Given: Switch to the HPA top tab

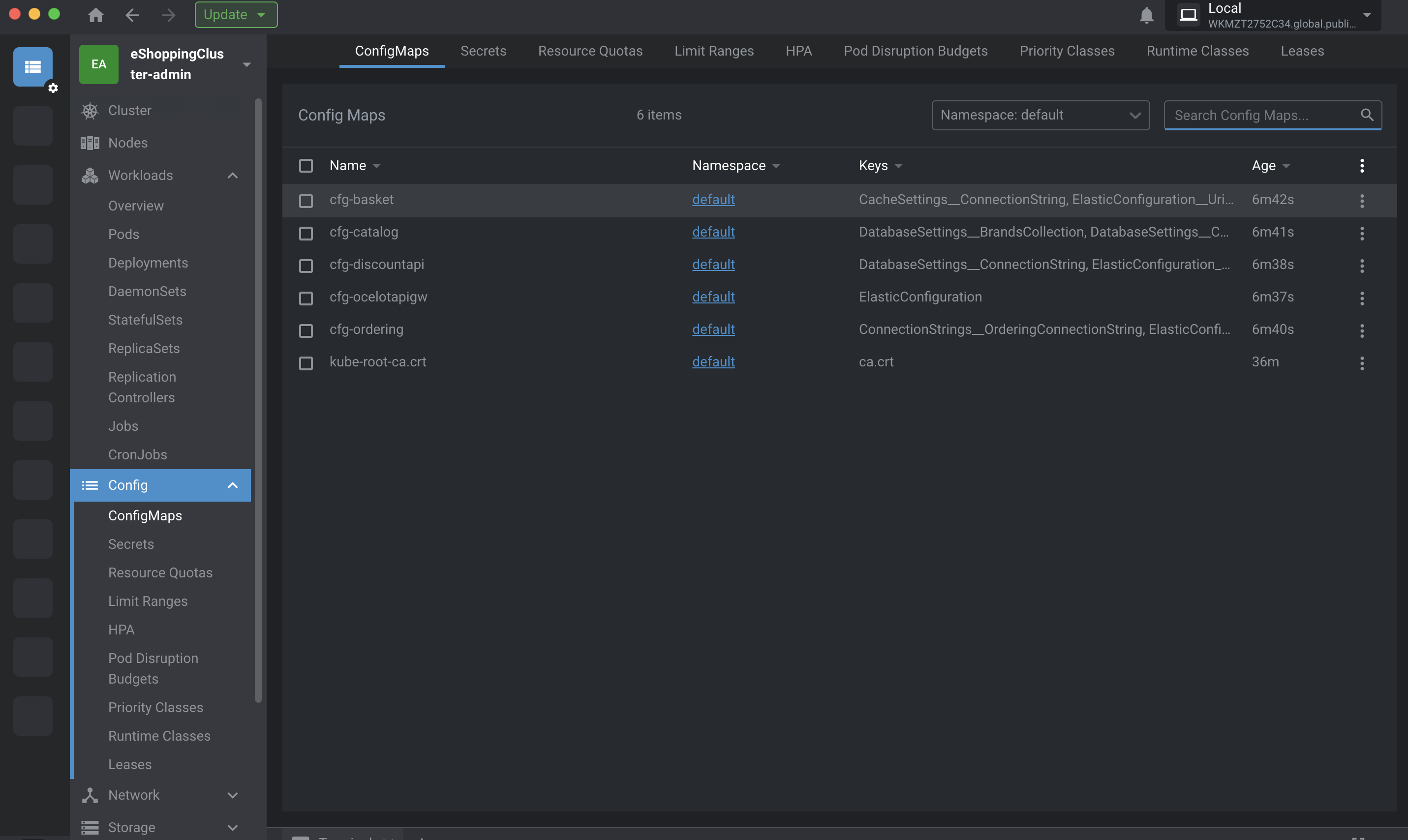Looking at the screenshot, I should pos(798,51).
